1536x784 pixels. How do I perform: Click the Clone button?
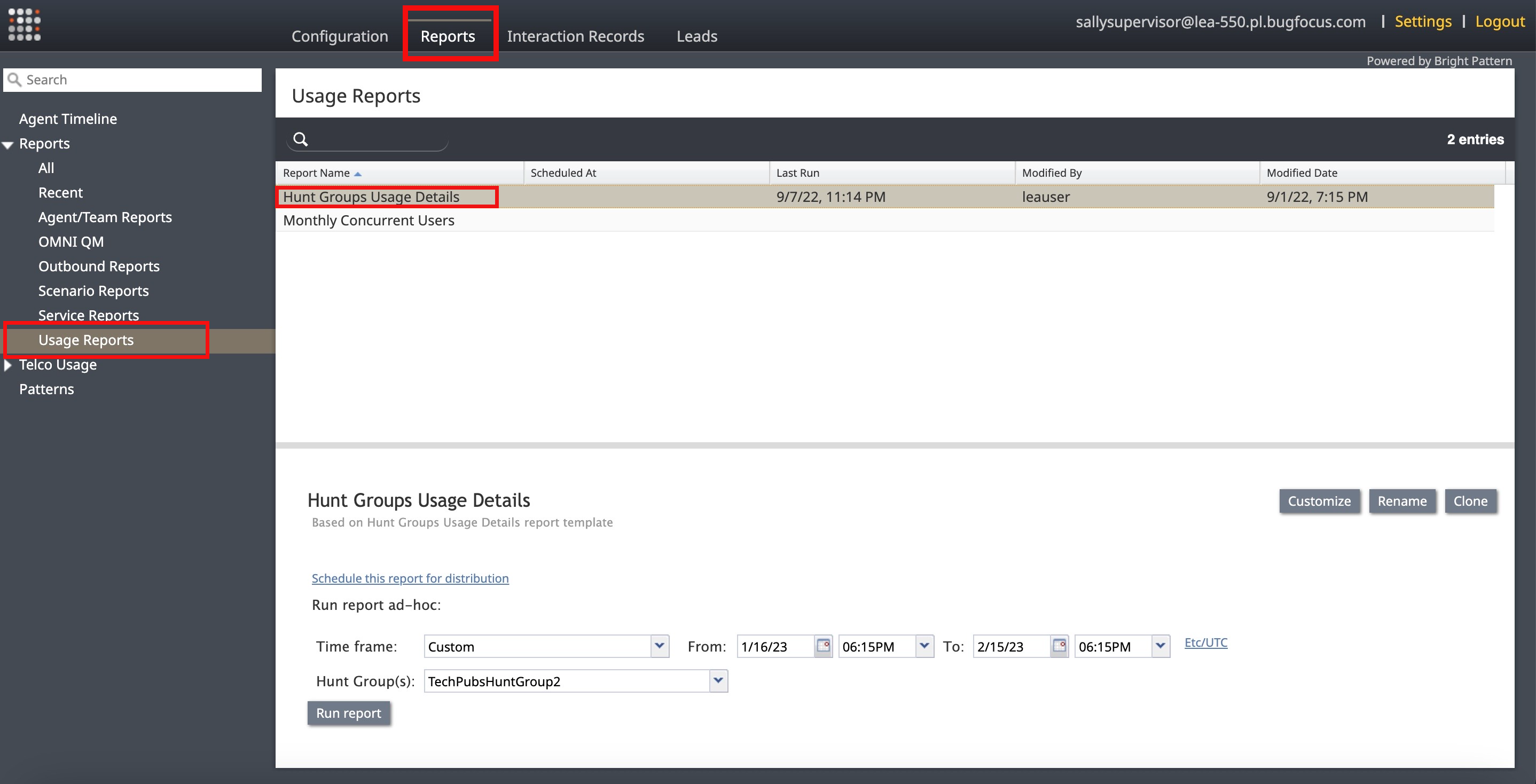tap(1470, 501)
